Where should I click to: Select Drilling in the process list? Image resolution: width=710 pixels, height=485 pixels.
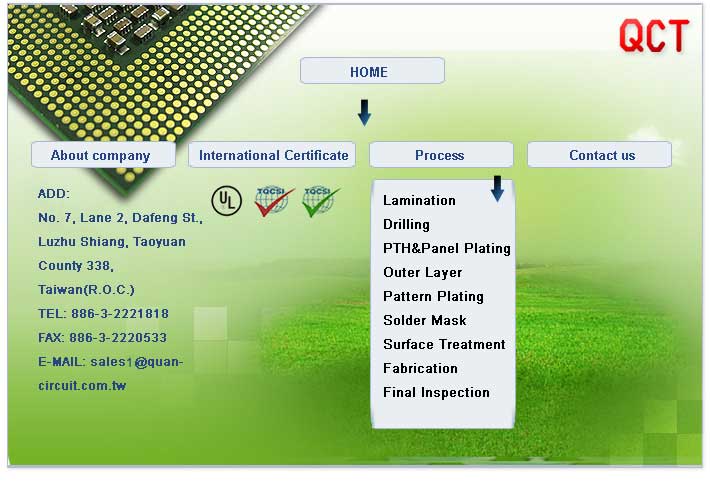406,225
